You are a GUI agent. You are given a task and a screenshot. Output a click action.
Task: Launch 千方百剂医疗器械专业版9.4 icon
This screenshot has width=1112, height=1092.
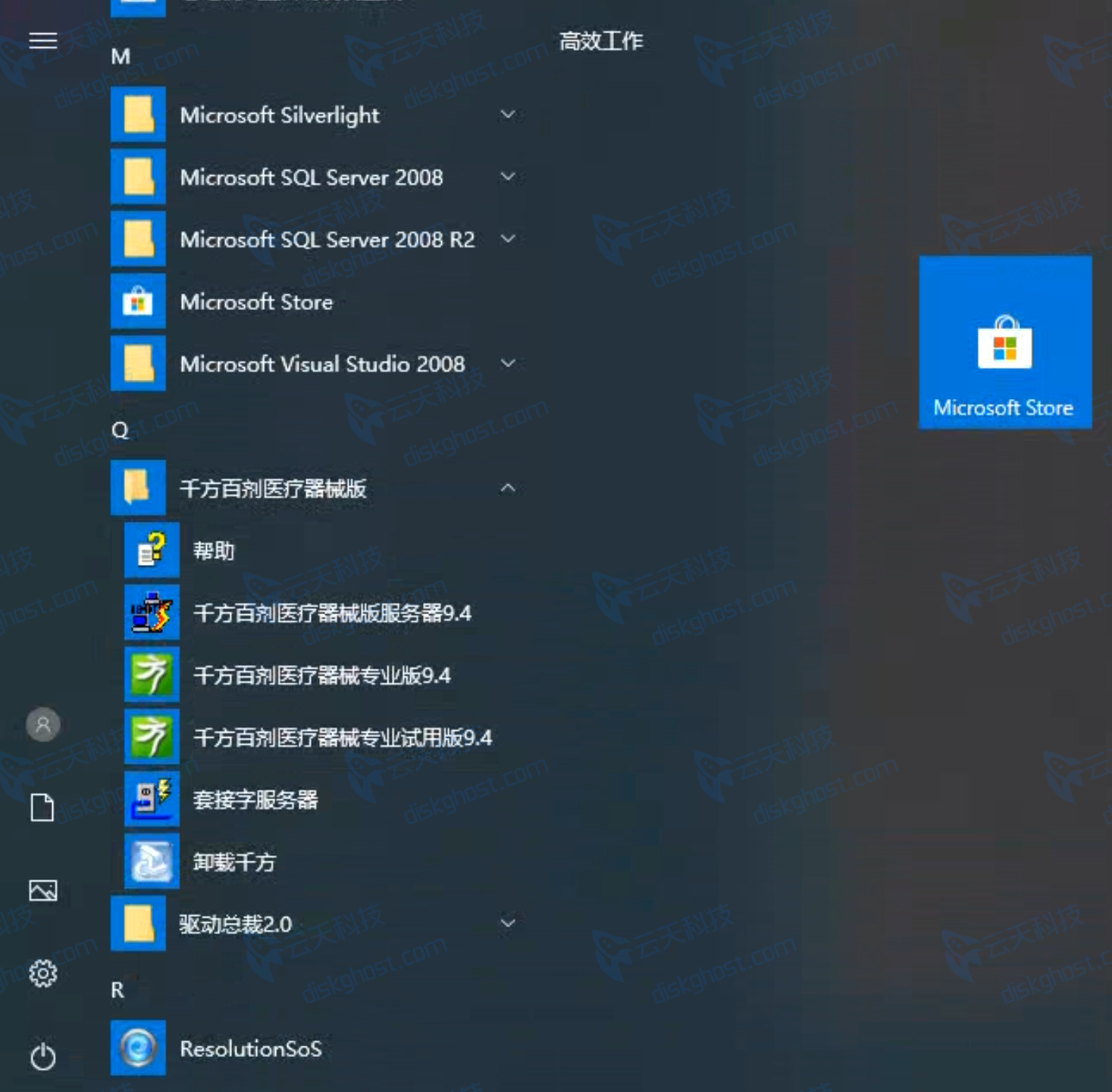152,674
